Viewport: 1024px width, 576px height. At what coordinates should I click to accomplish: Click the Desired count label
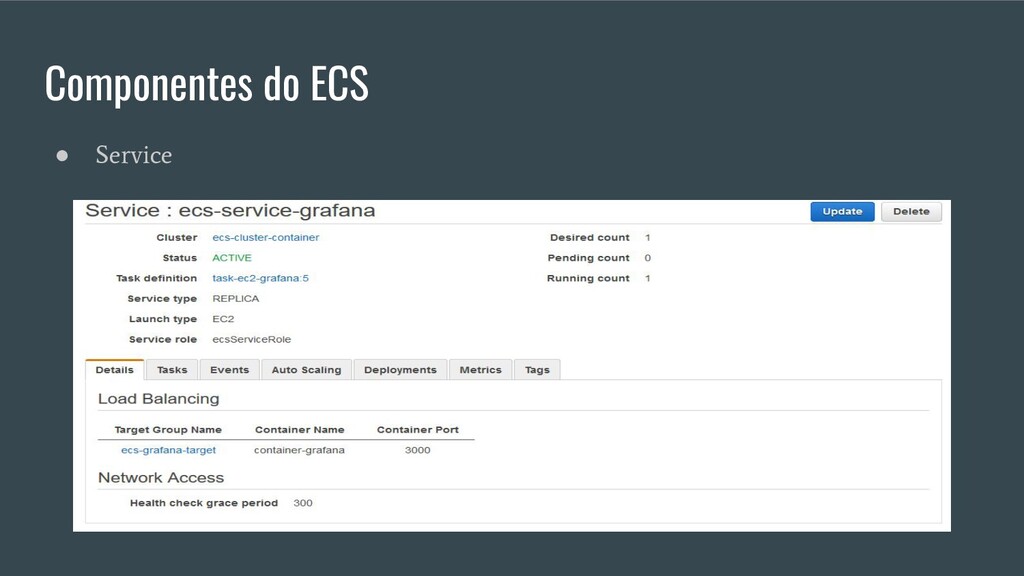(590, 238)
